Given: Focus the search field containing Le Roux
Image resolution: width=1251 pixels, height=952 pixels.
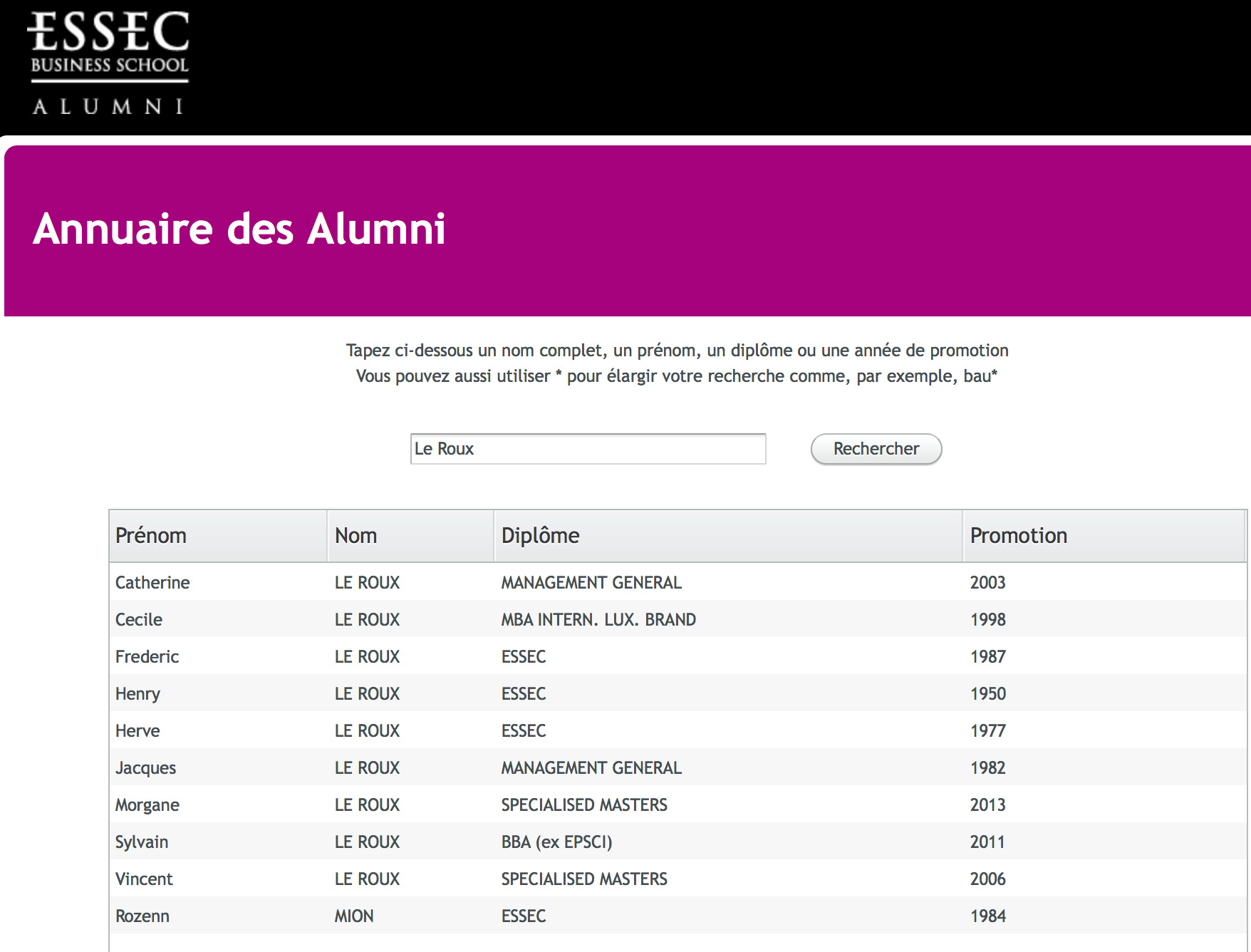Looking at the screenshot, I should click(588, 449).
